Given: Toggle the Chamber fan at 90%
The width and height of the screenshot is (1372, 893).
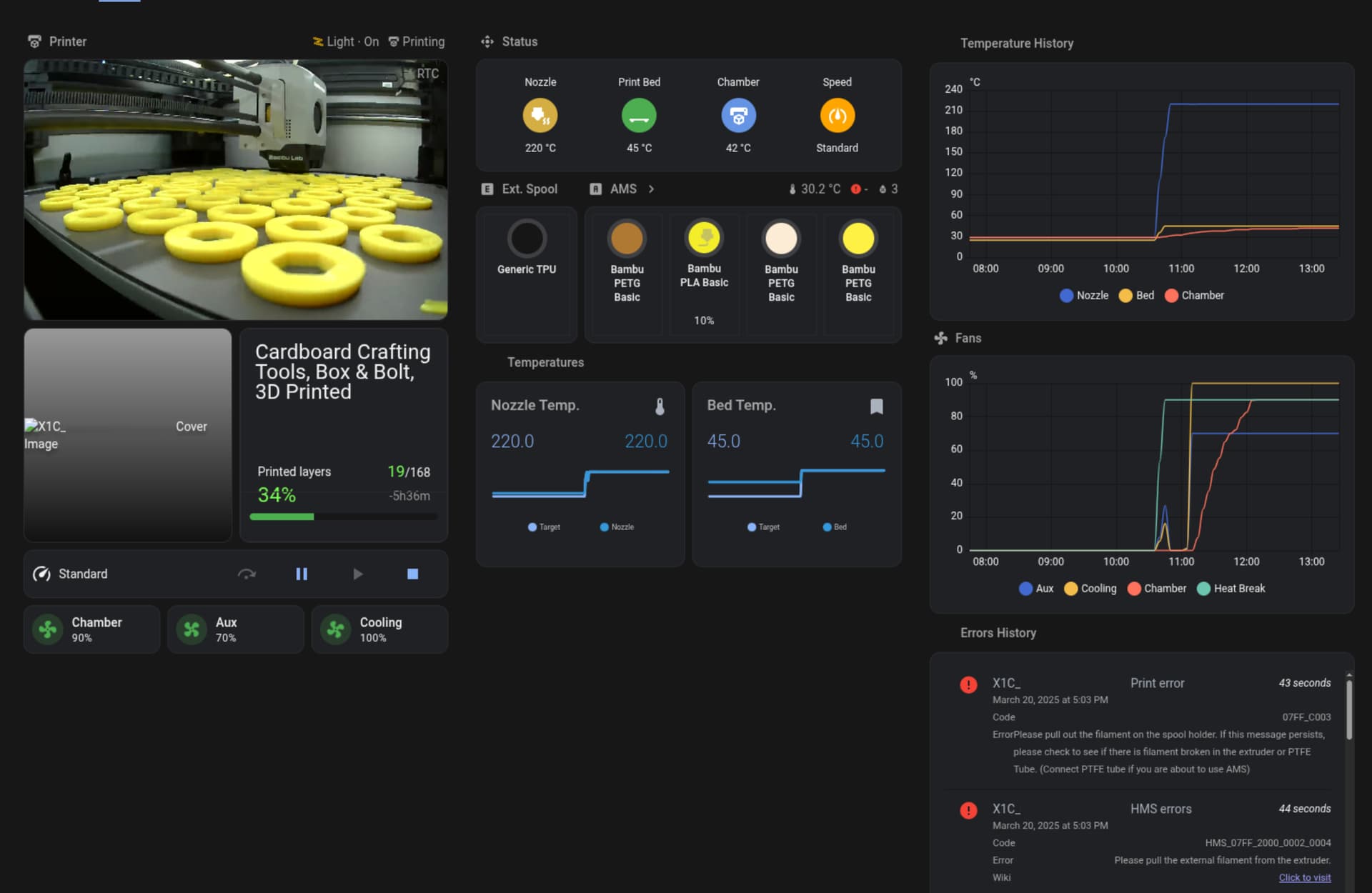Looking at the screenshot, I should [x=48, y=629].
